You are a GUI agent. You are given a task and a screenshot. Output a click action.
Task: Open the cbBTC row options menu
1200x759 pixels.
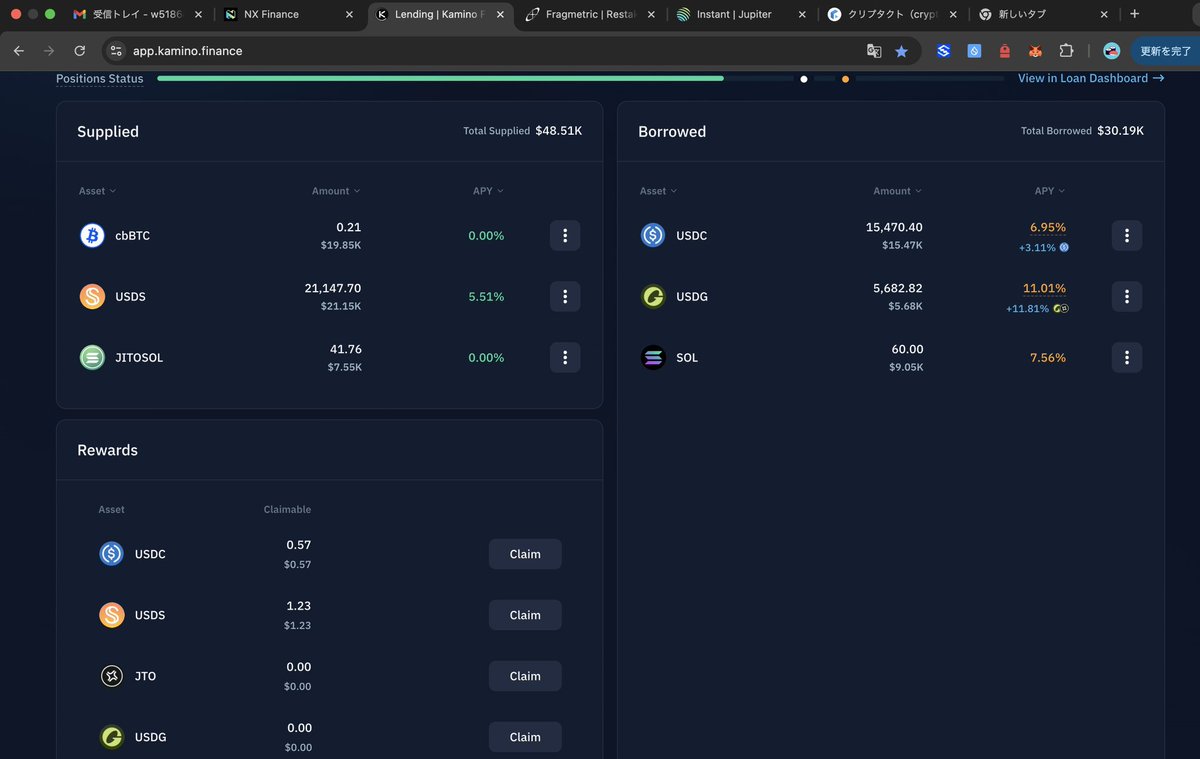(x=565, y=235)
